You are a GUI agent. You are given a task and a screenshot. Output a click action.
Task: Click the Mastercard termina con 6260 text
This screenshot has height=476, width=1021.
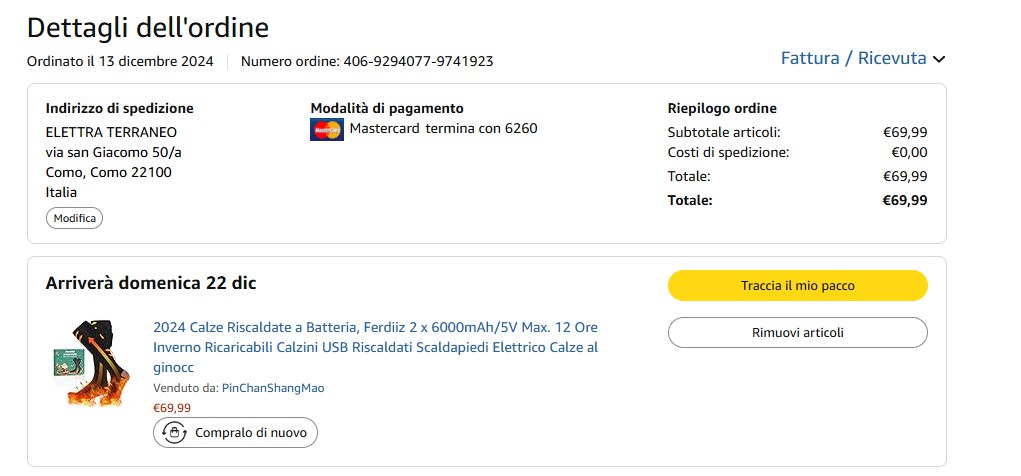[x=443, y=128]
